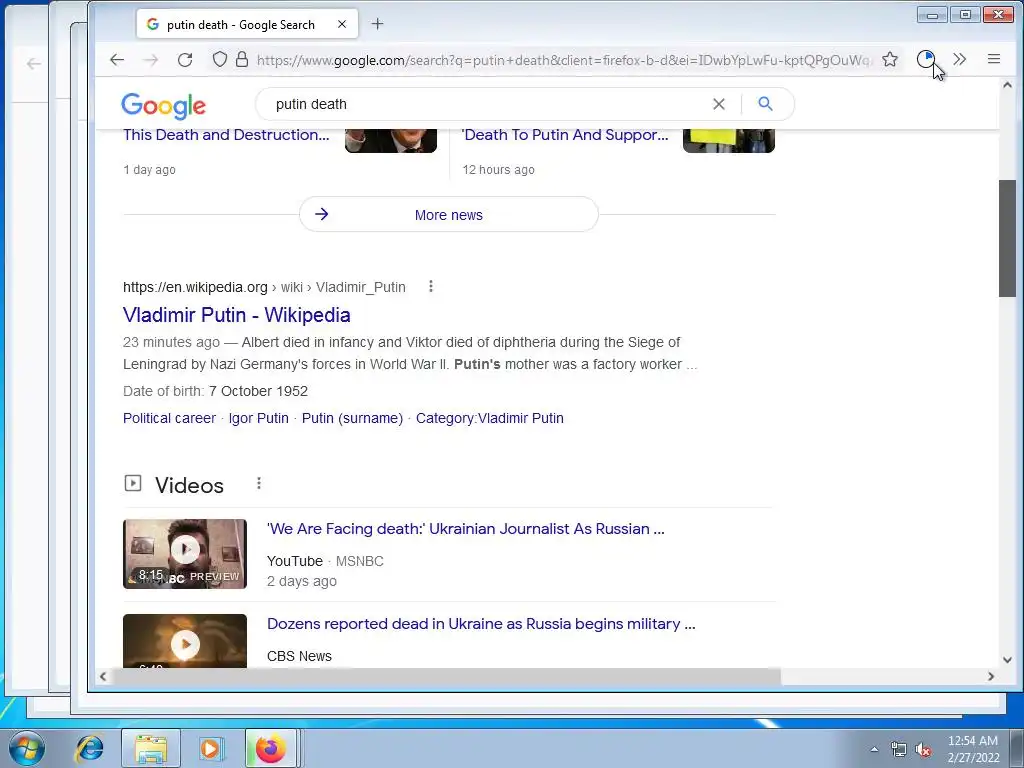Click back arrow in the background window
The height and width of the screenshot is (768, 1024).
coord(34,64)
